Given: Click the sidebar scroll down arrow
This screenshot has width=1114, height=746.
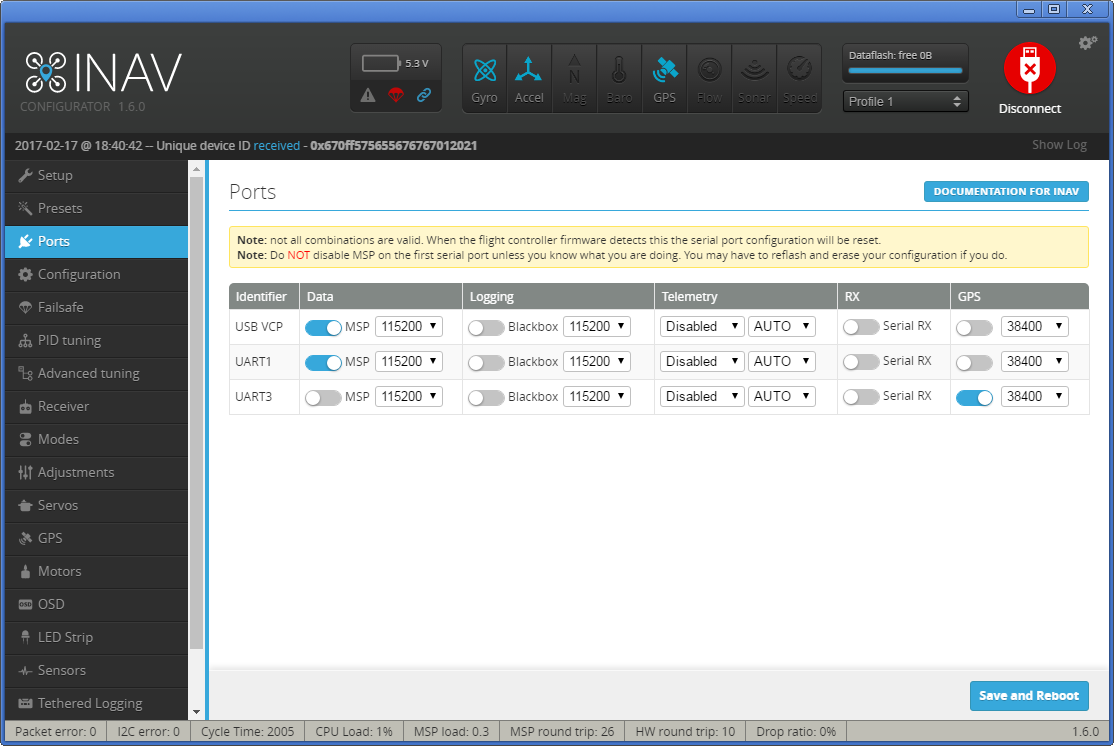Looking at the screenshot, I should [197, 712].
